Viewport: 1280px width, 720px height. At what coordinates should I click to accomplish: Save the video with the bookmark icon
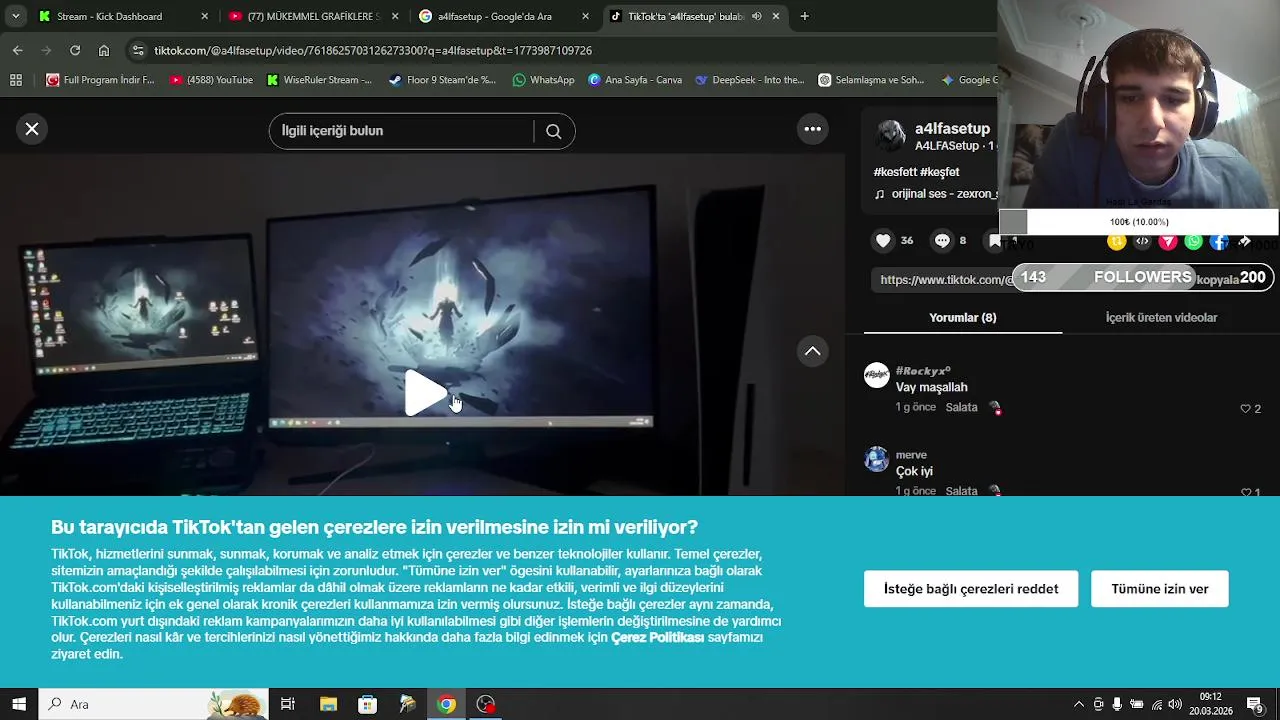[995, 240]
